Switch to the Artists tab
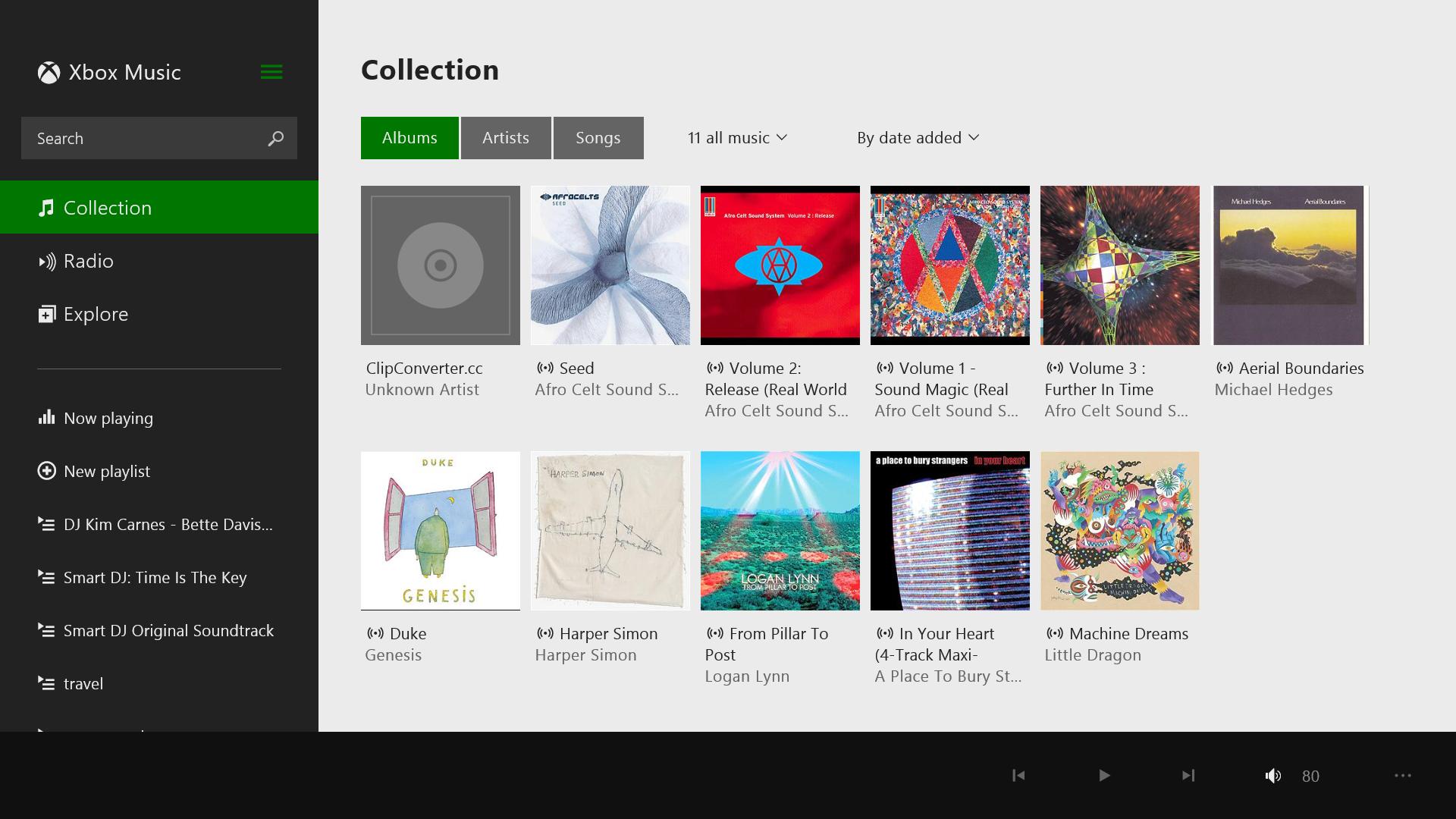 pyautogui.click(x=506, y=138)
